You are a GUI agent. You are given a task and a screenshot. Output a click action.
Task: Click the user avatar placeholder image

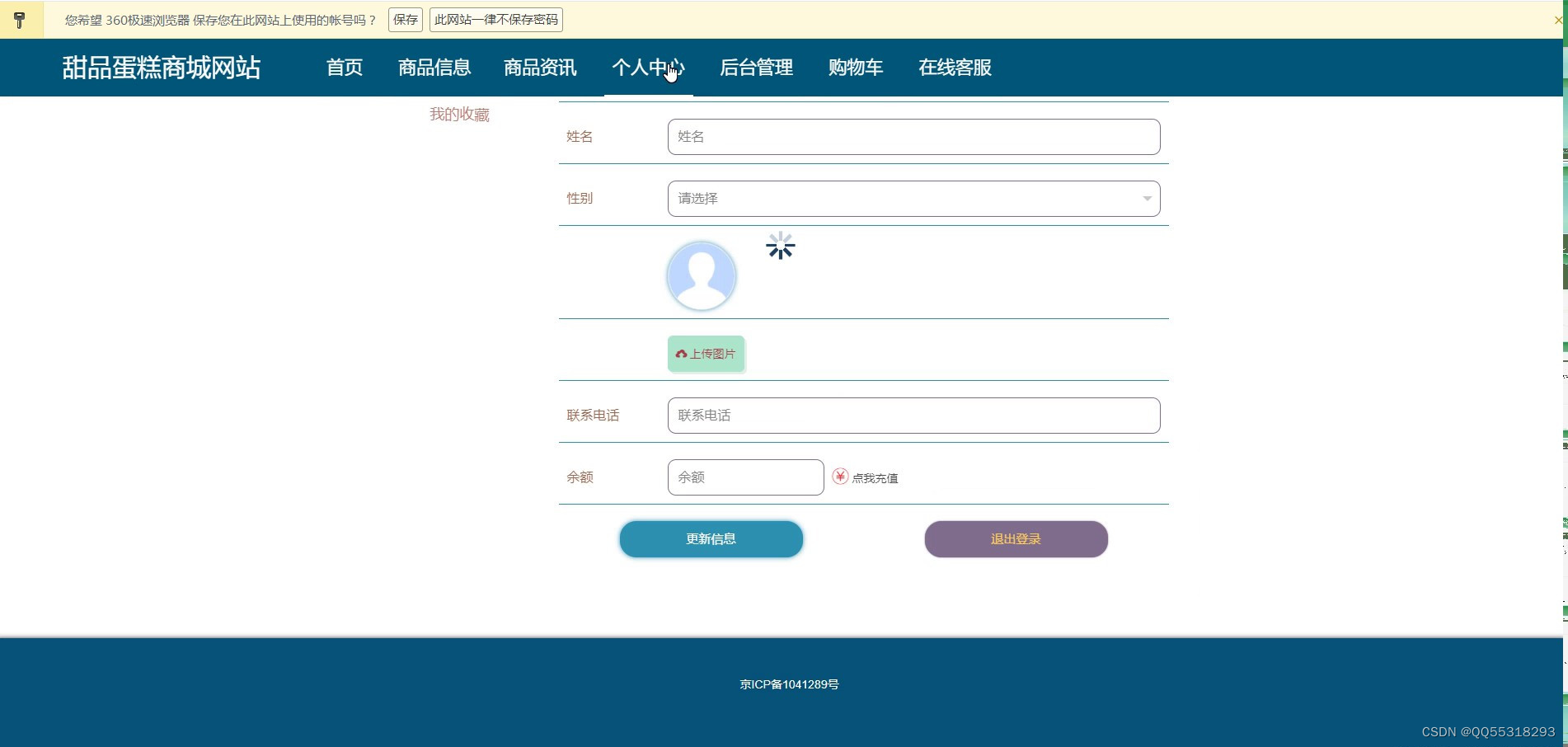point(702,276)
